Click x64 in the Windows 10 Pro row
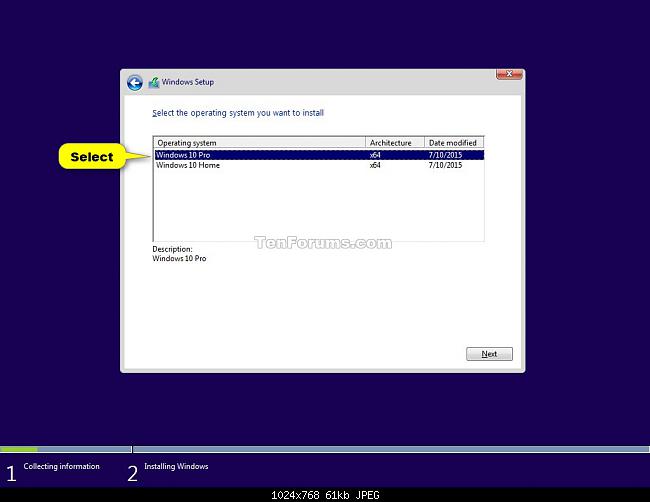Viewport: 650px width, 502px height. point(375,155)
